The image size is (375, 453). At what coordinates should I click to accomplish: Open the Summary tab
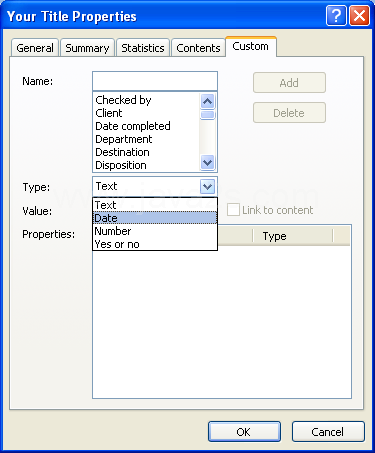pos(87,48)
